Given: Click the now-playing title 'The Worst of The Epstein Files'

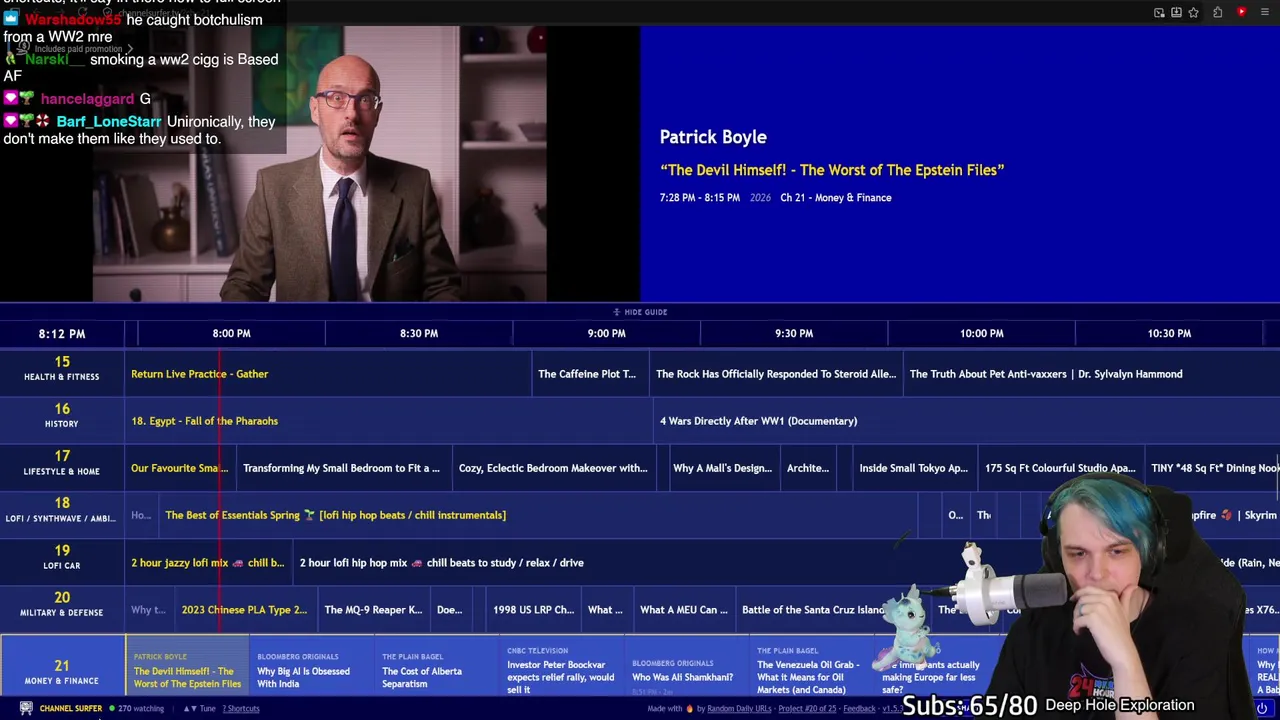Looking at the screenshot, I should pyautogui.click(x=832, y=170).
